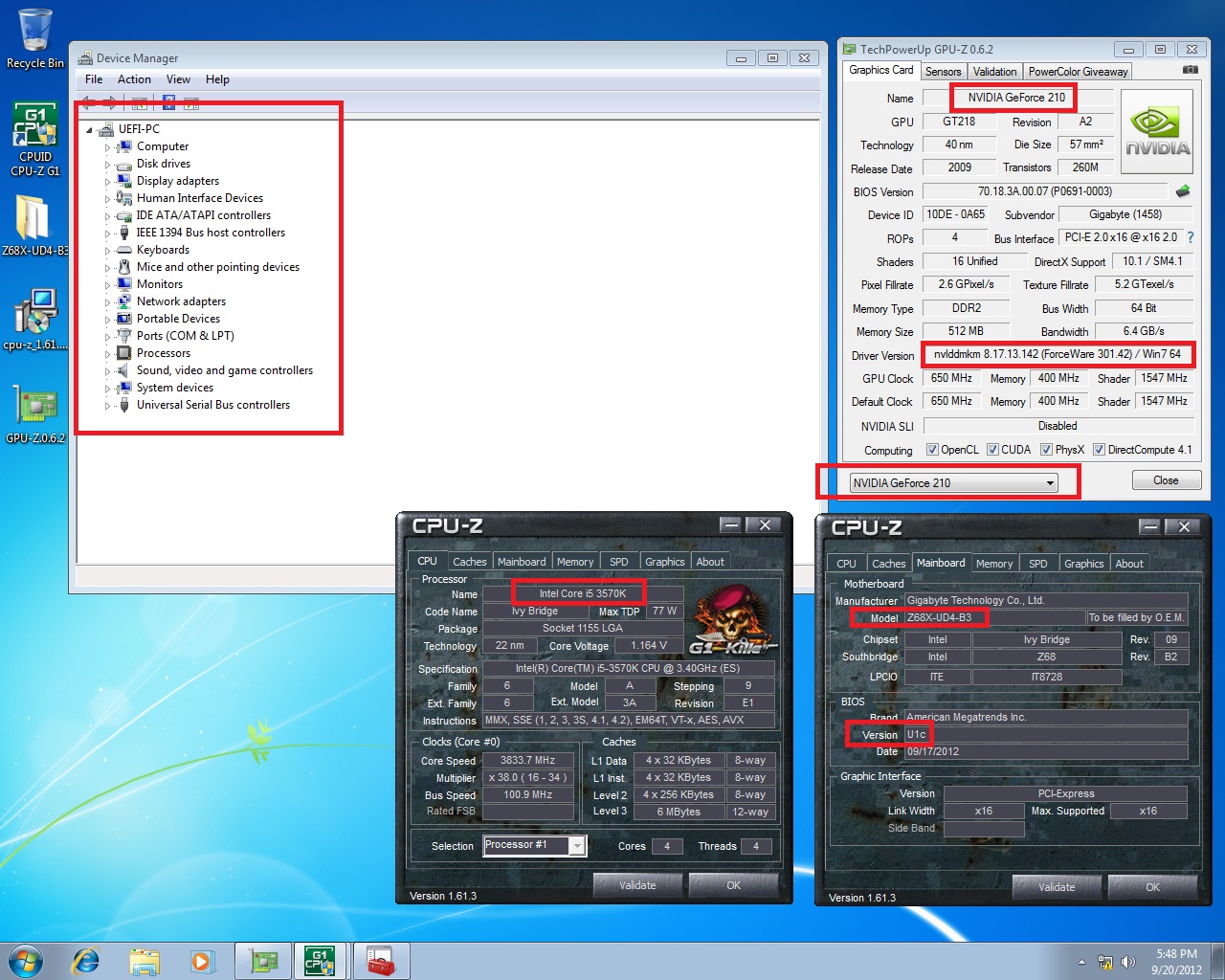Screen dimensions: 1225x980
Task: Toggle the OpenCL checkbox in GPU-Z
Action: coord(932,450)
